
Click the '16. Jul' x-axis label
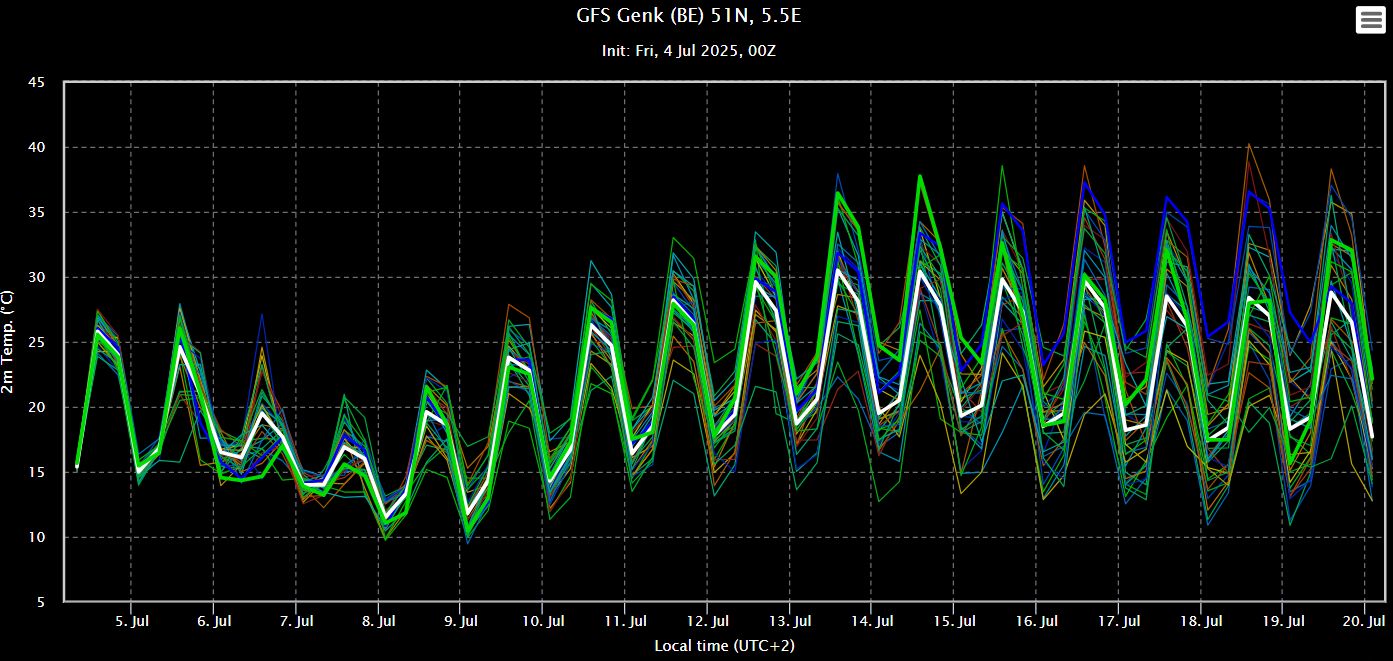(1036, 621)
